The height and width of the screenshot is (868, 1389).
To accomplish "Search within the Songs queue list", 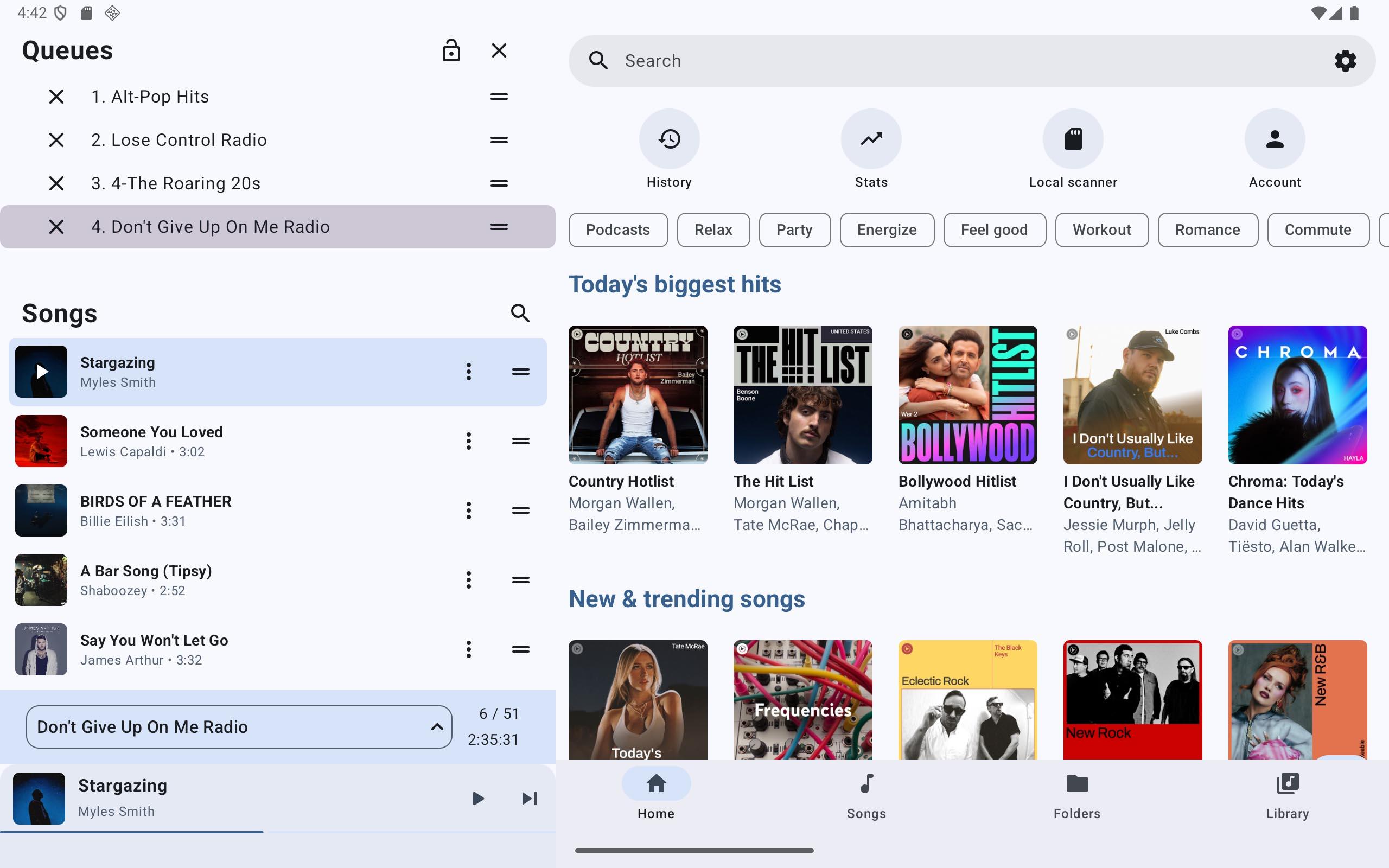I will (520, 314).
